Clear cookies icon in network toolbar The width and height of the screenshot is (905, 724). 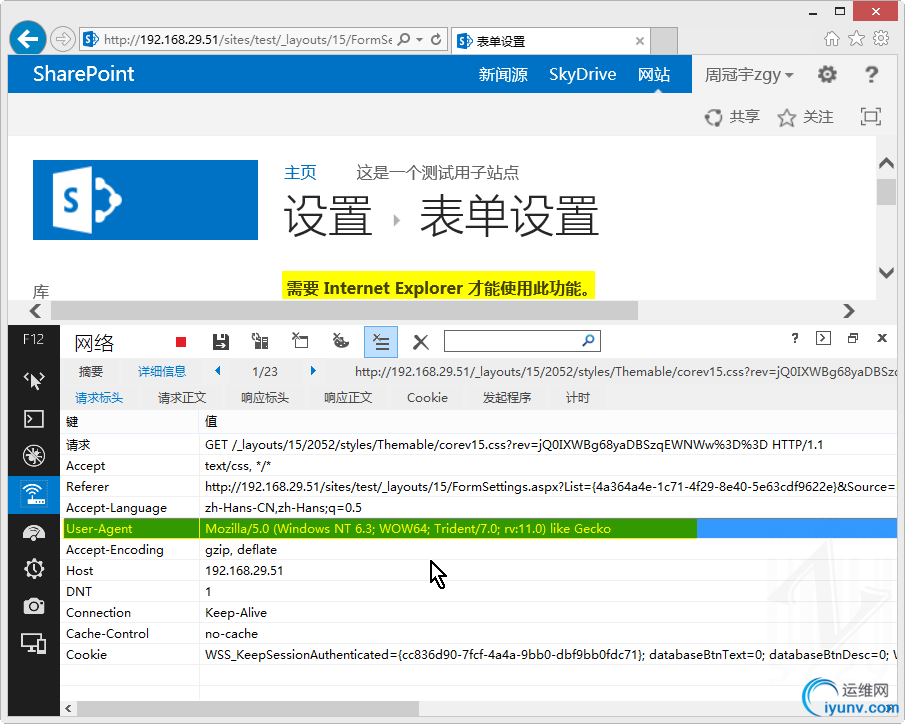(341, 341)
